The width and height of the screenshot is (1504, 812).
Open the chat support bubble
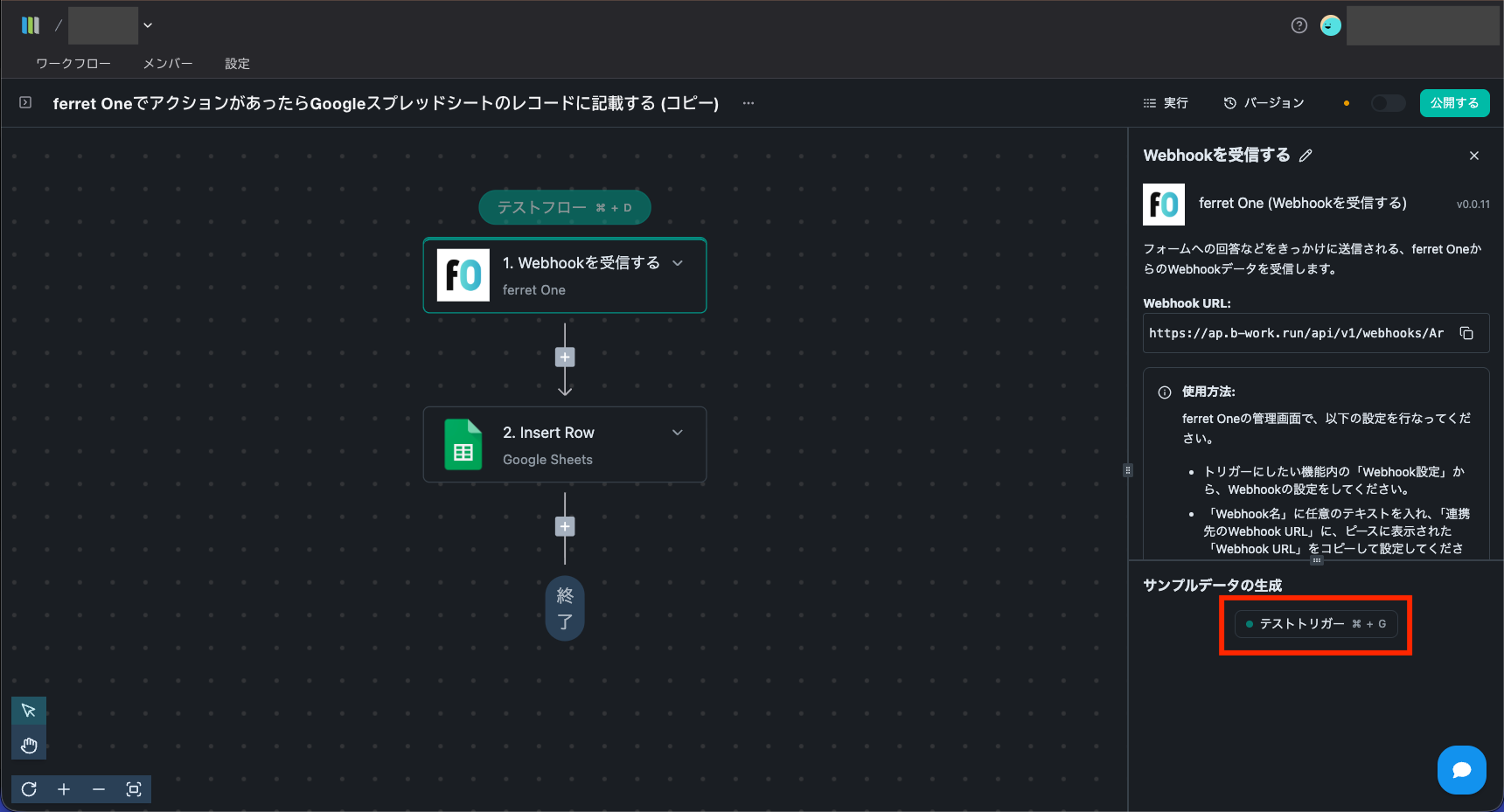click(x=1461, y=770)
